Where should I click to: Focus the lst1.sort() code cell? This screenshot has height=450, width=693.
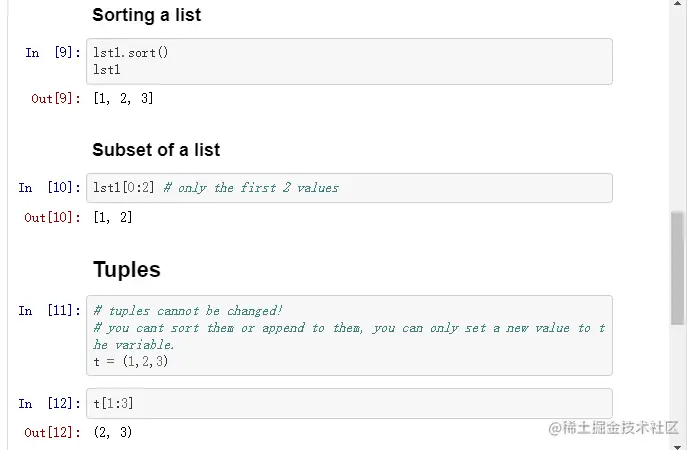(x=349, y=61)
